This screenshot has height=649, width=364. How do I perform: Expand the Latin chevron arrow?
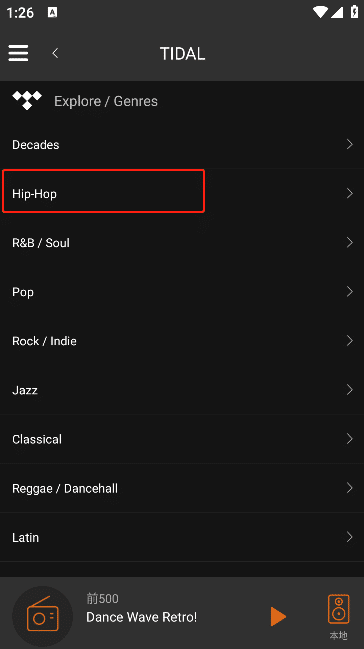pos(350,537)
